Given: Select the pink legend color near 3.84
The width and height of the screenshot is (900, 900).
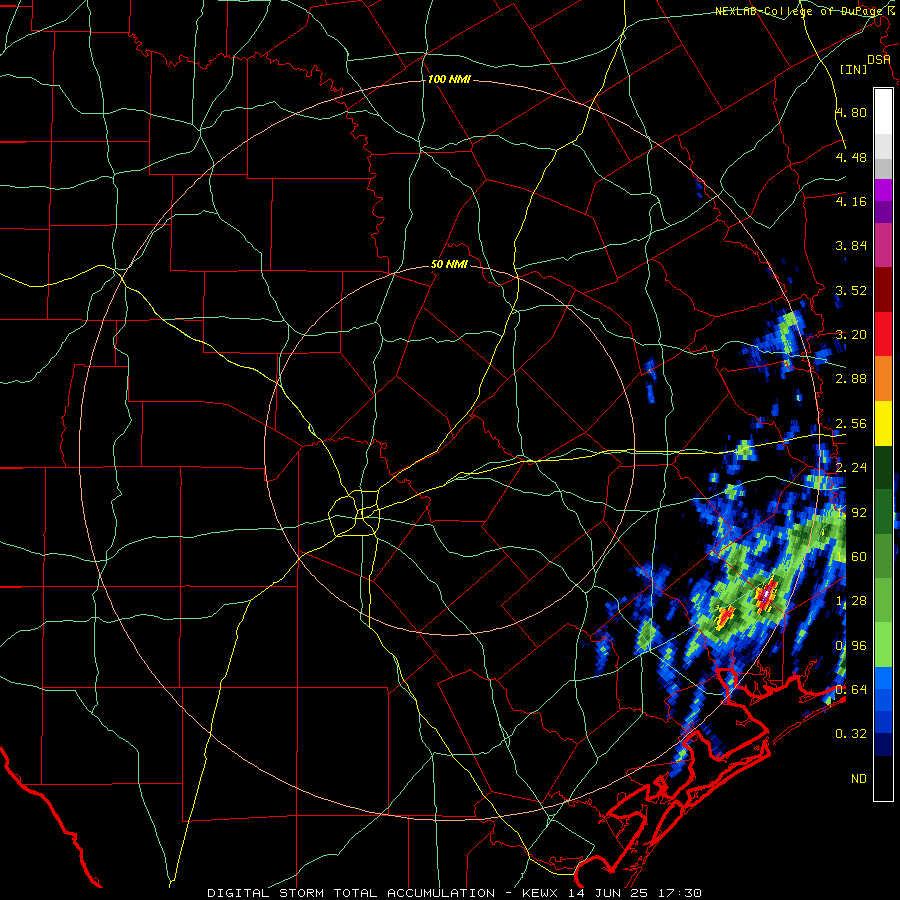Looking at the screenshot, I should click(883, 245).
